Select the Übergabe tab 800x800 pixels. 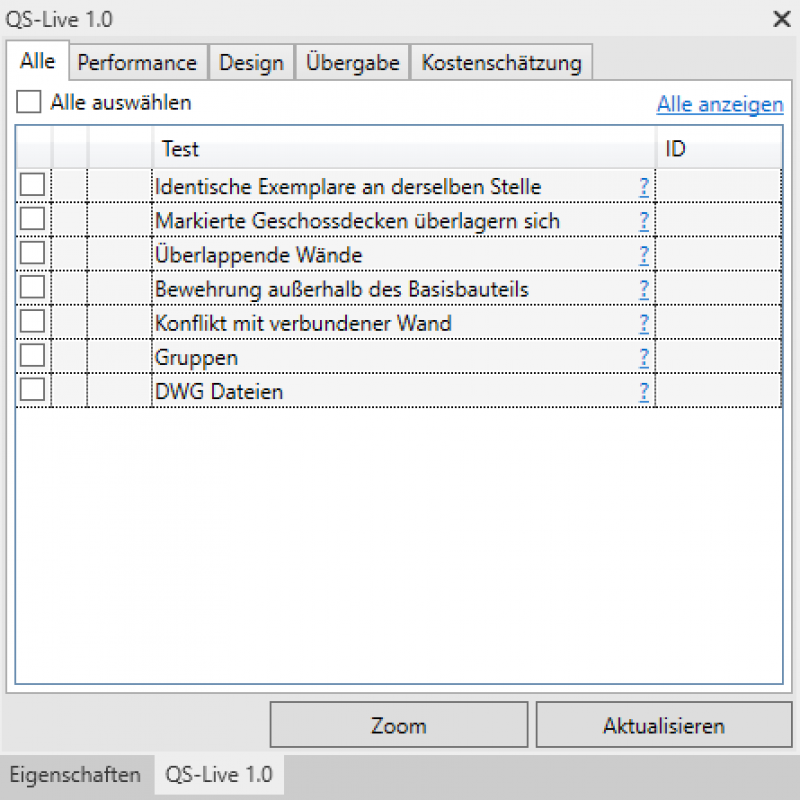click(x=353, y=62)
